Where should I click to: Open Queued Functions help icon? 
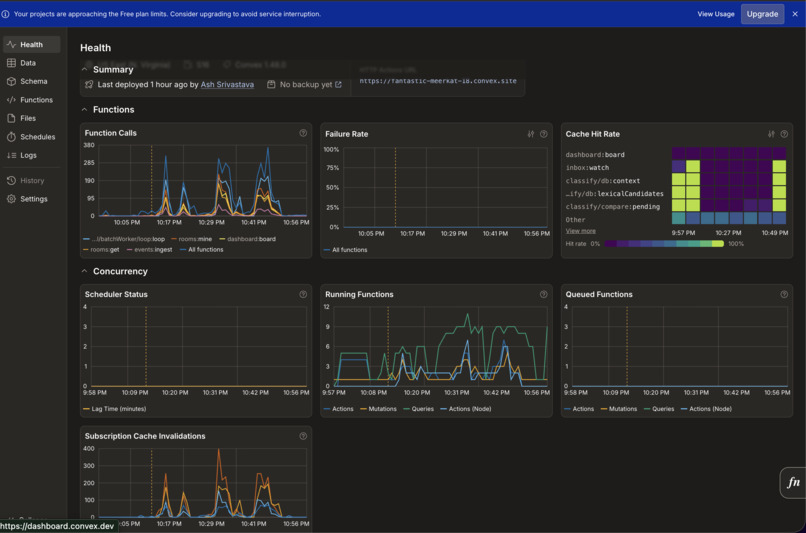784,295
